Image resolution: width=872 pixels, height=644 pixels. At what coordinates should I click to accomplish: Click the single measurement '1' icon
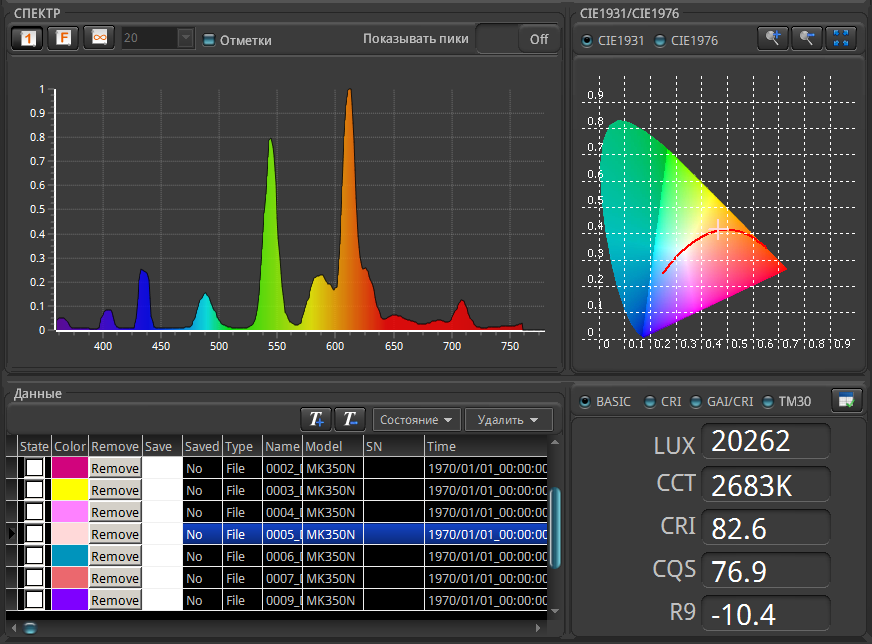click(x=28, y=38)
